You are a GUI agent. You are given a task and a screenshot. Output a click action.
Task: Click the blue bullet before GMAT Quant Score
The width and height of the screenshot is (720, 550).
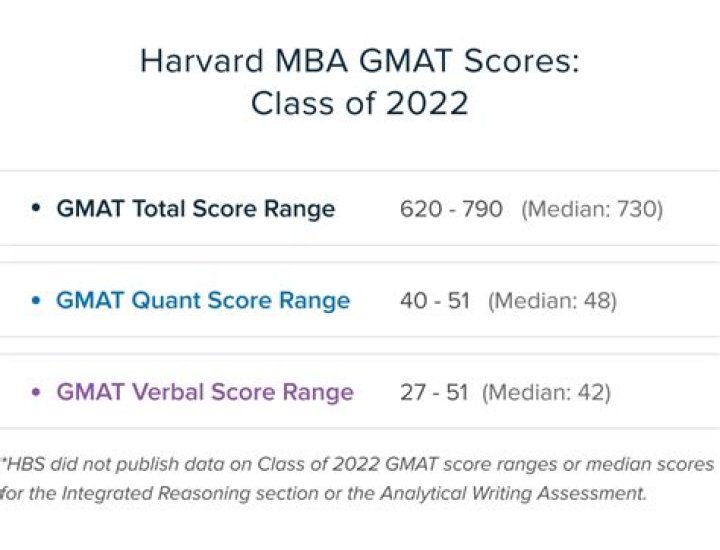pos(36,300)
